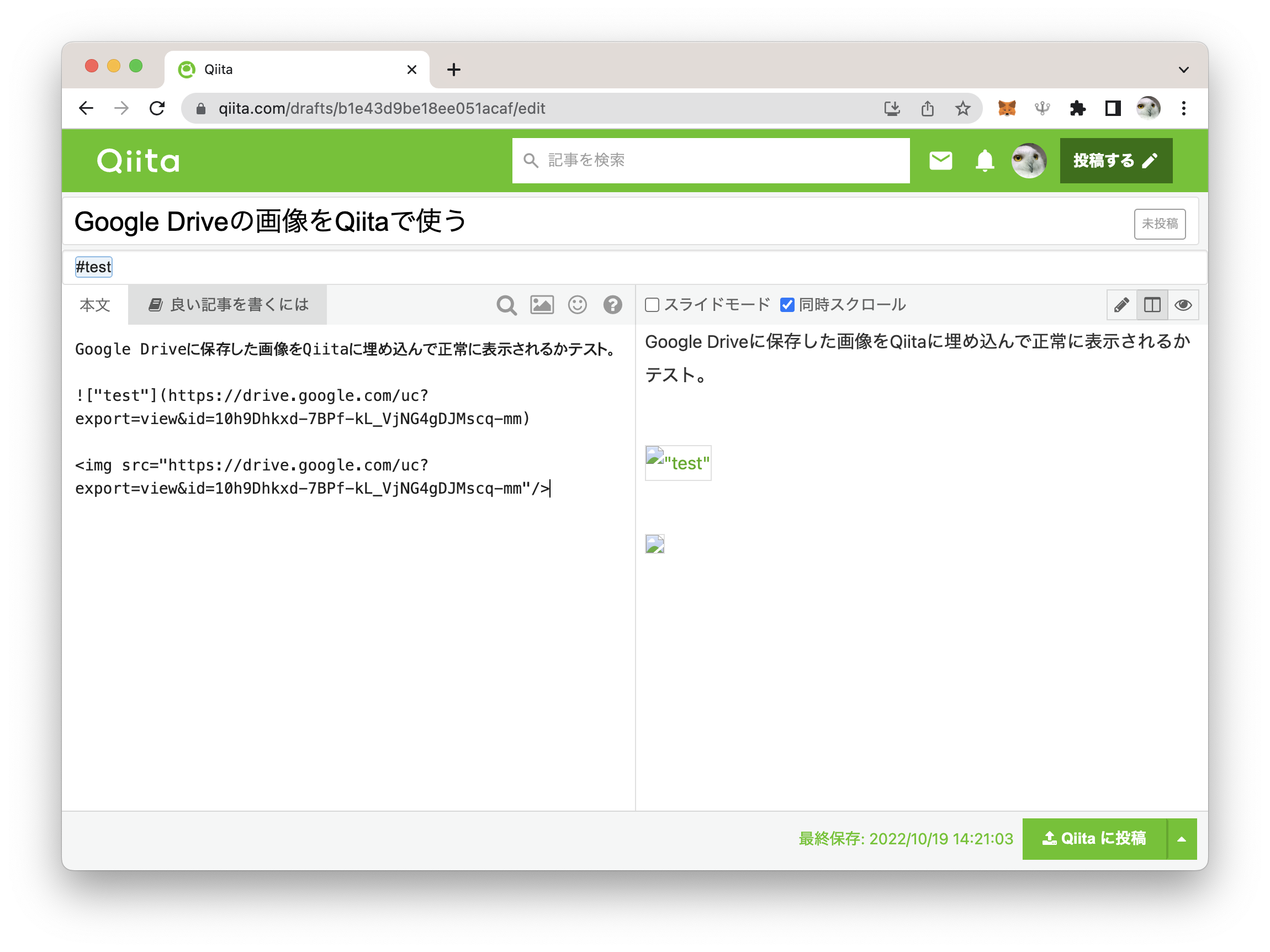Click the markdown editor text area
The width and height of the screenshot is (1270, 952).
coord(348,567)
